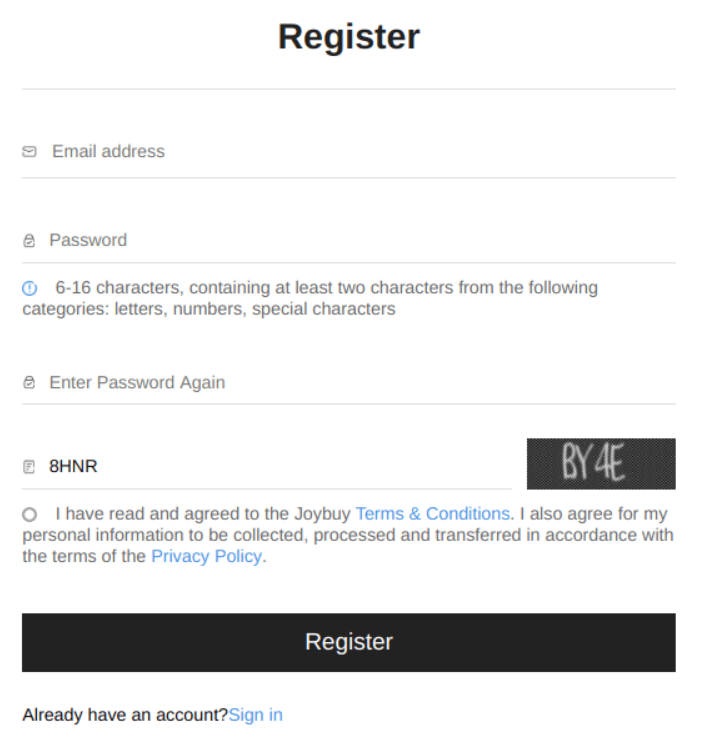
Task: Click the verification code icon beside 8HNR
Action: coord(29,467)
